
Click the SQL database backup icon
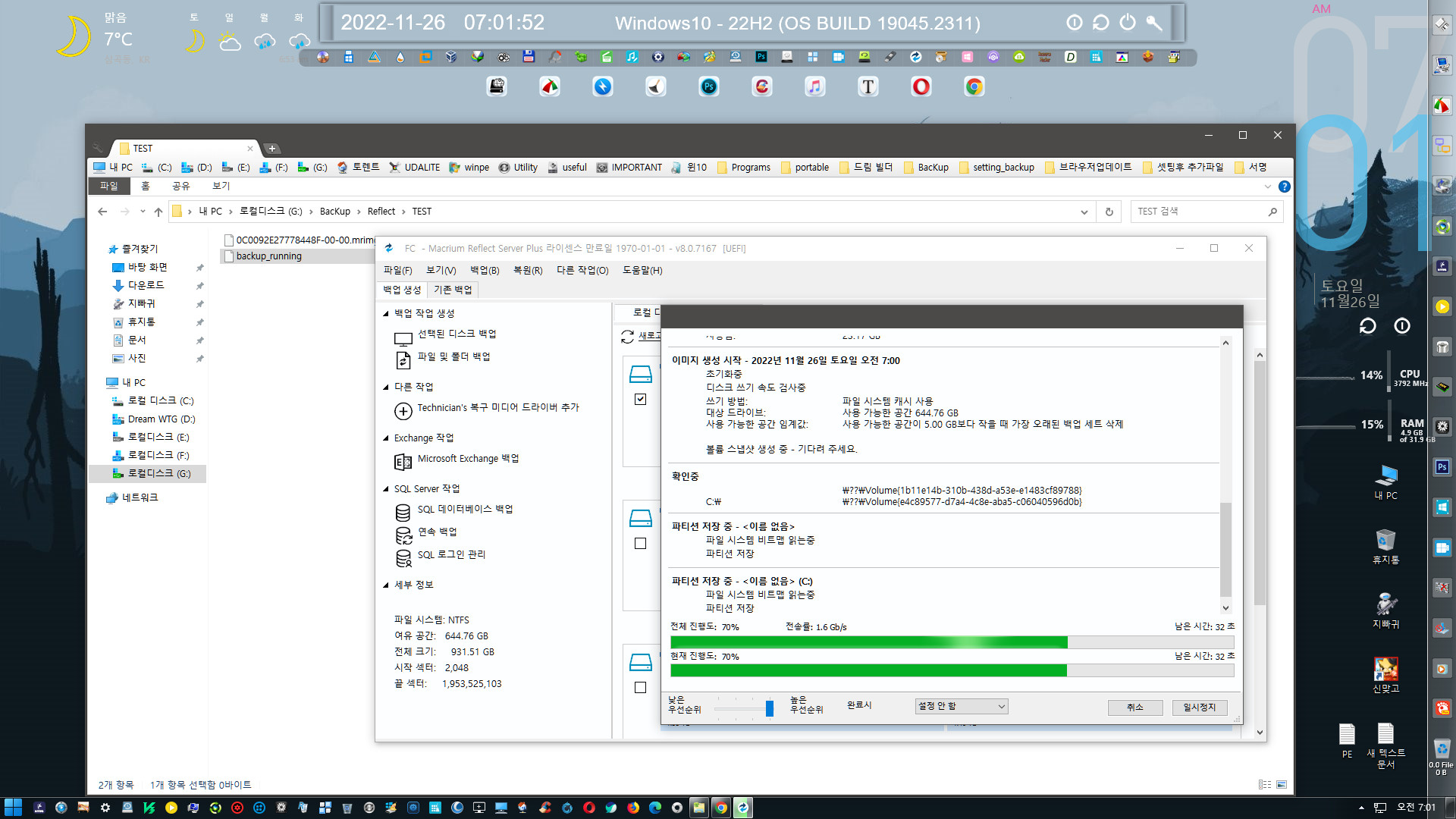[403, 512]
